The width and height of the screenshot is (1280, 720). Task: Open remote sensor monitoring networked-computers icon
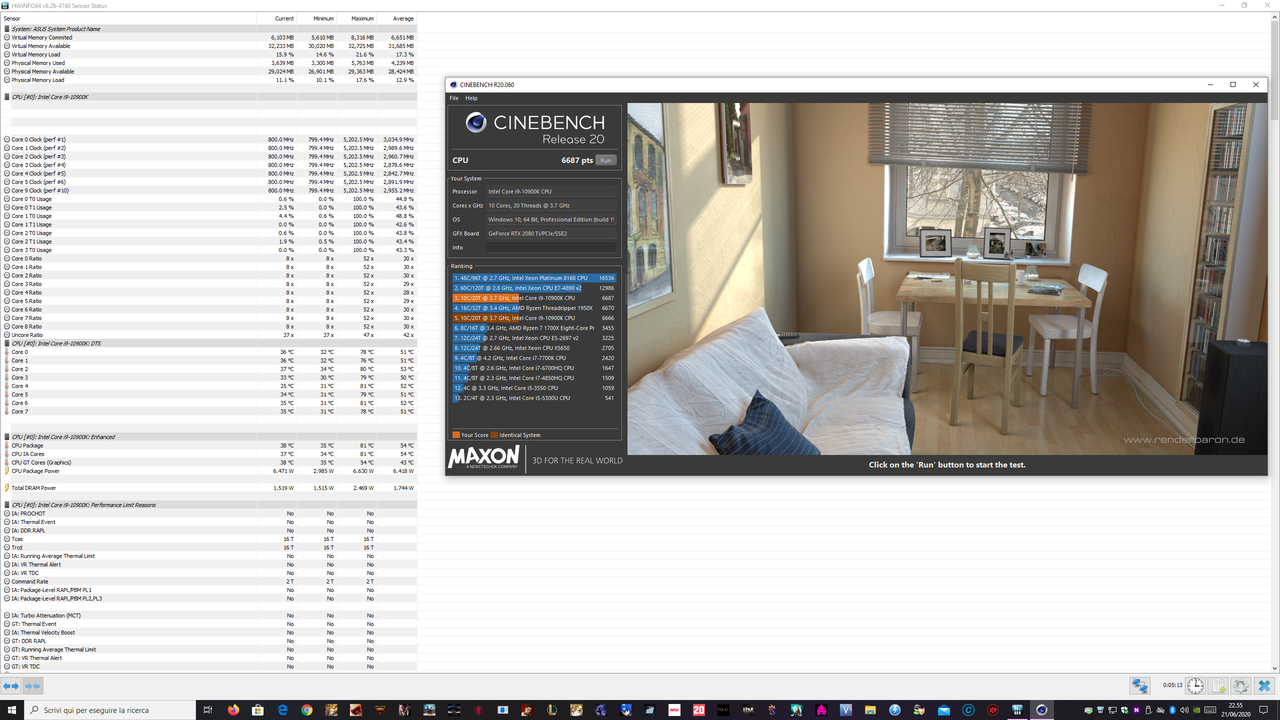[x=1140, y=685]
